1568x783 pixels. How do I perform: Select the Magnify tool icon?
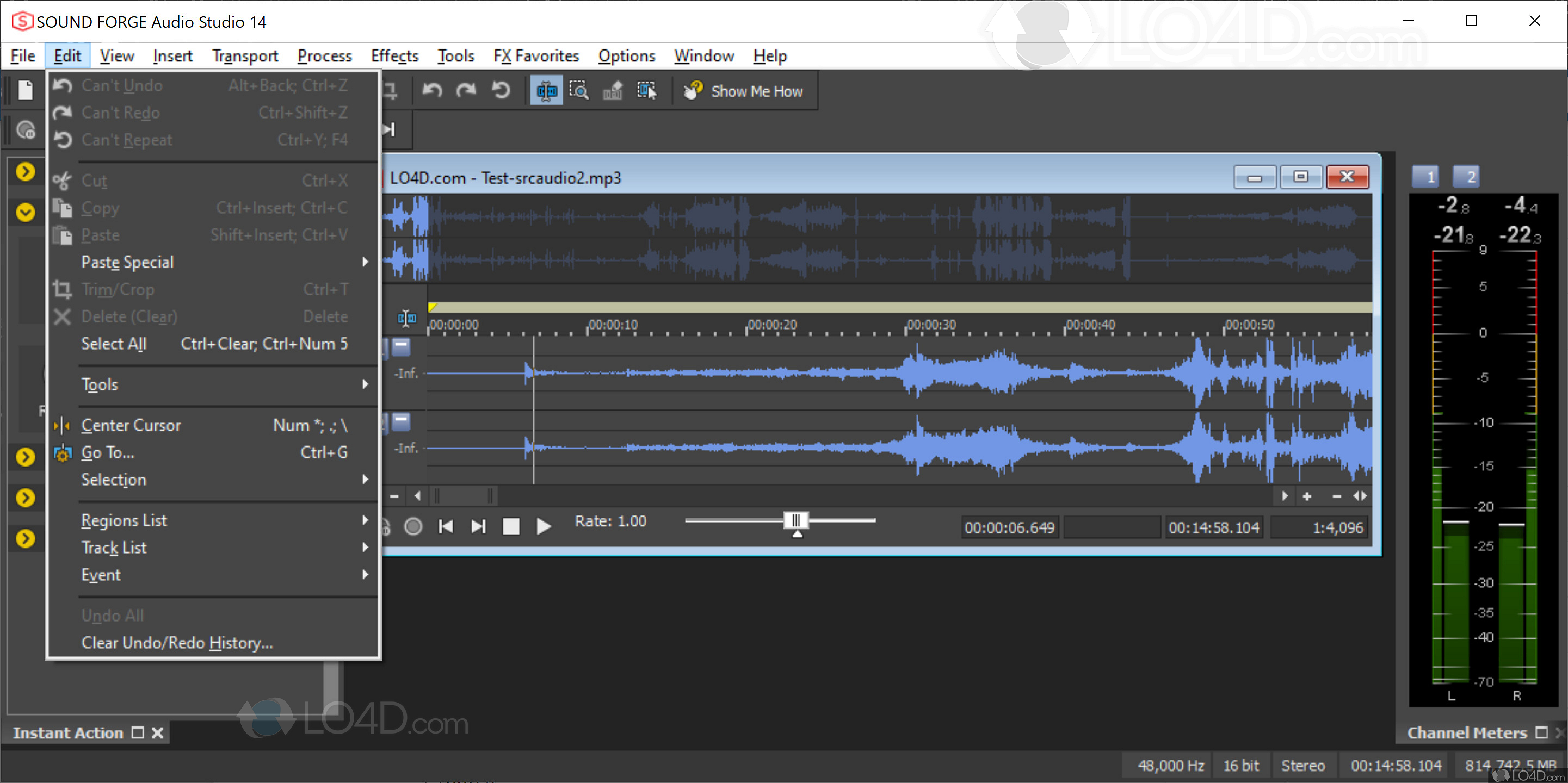coord(578,91)
